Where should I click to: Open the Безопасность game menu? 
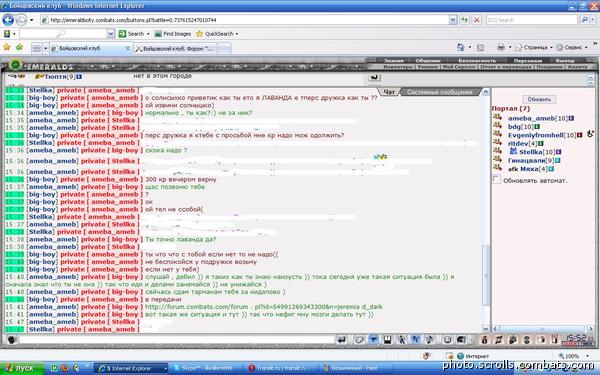tap(477, 60)
